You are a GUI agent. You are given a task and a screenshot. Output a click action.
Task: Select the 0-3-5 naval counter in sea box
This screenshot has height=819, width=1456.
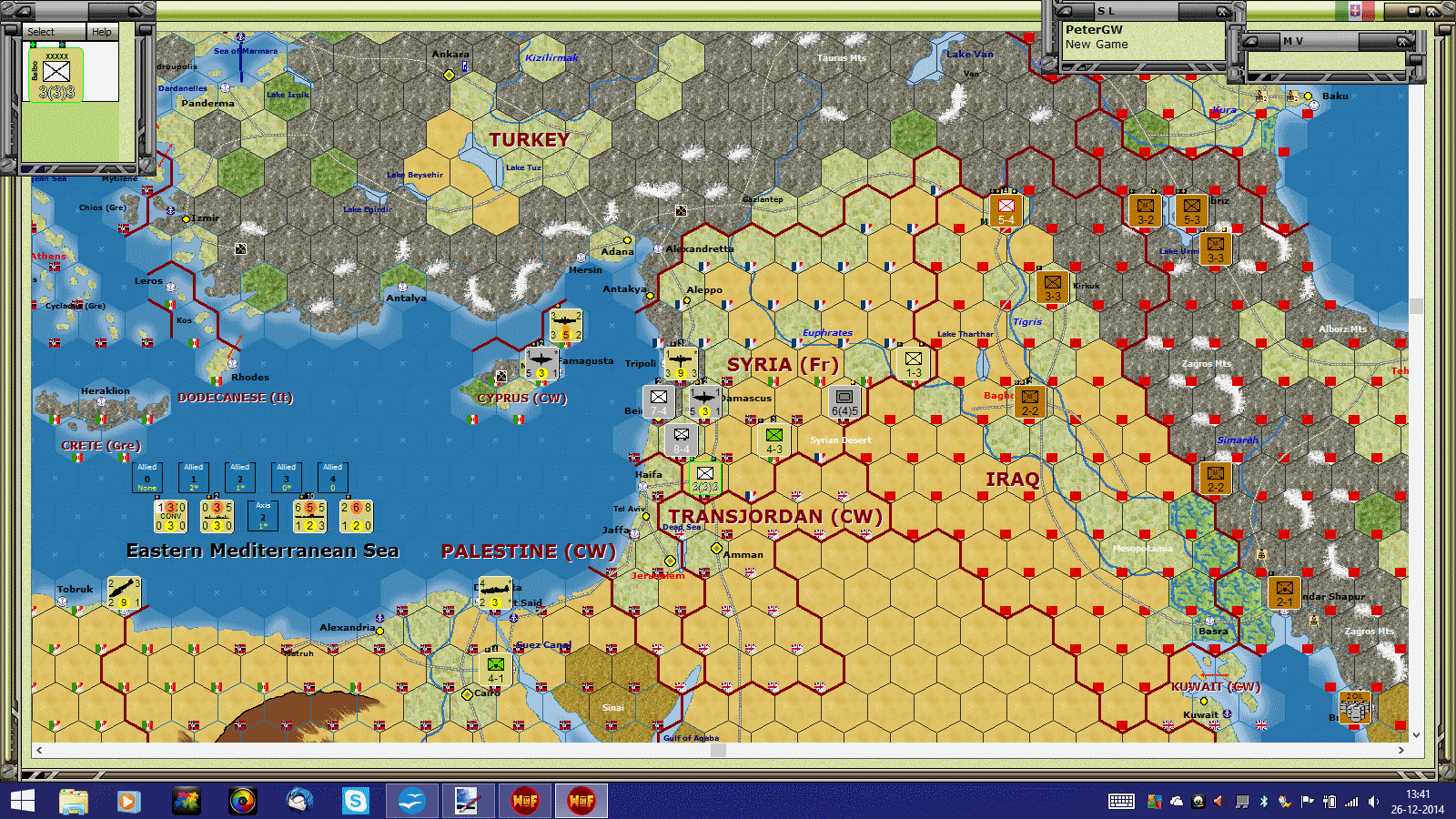click(x=217, y=516)
